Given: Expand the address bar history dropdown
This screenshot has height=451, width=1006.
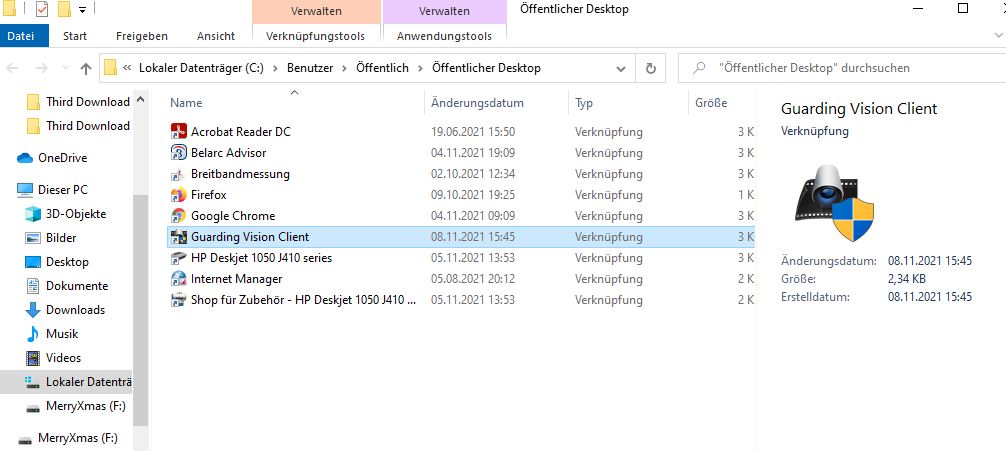Looking at the screenshot, I should tap(621, 68).
